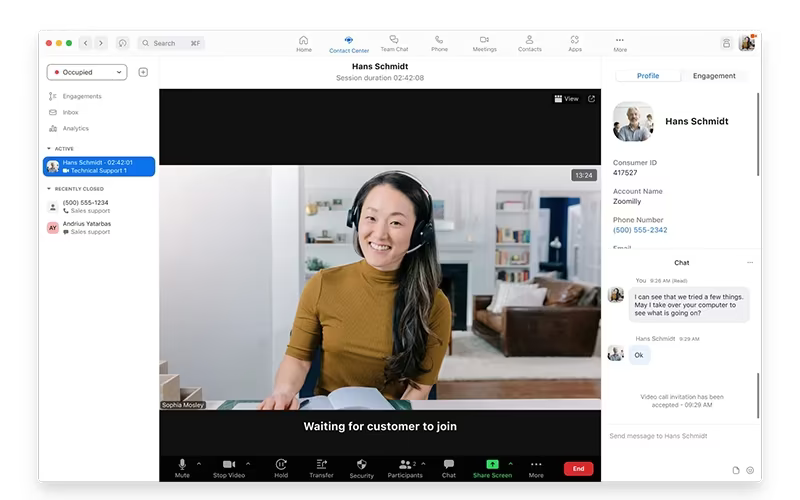The width and height of the screenshot is (800, 500).
Task: Open the emoji picker in chat
Action: pyautogui.click(x=750, y=470)
